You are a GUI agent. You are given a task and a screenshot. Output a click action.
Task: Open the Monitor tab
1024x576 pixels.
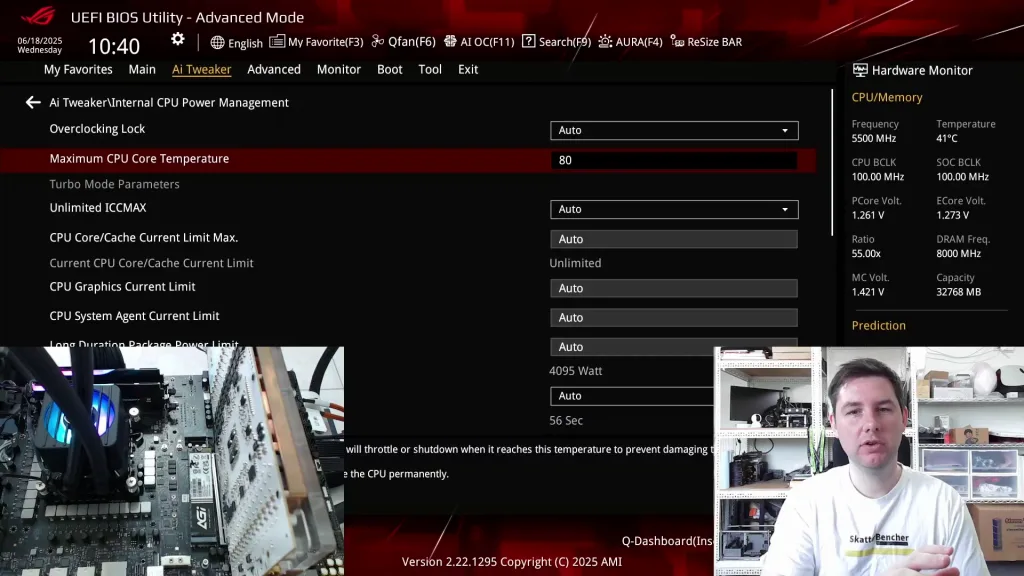point(339,70)
